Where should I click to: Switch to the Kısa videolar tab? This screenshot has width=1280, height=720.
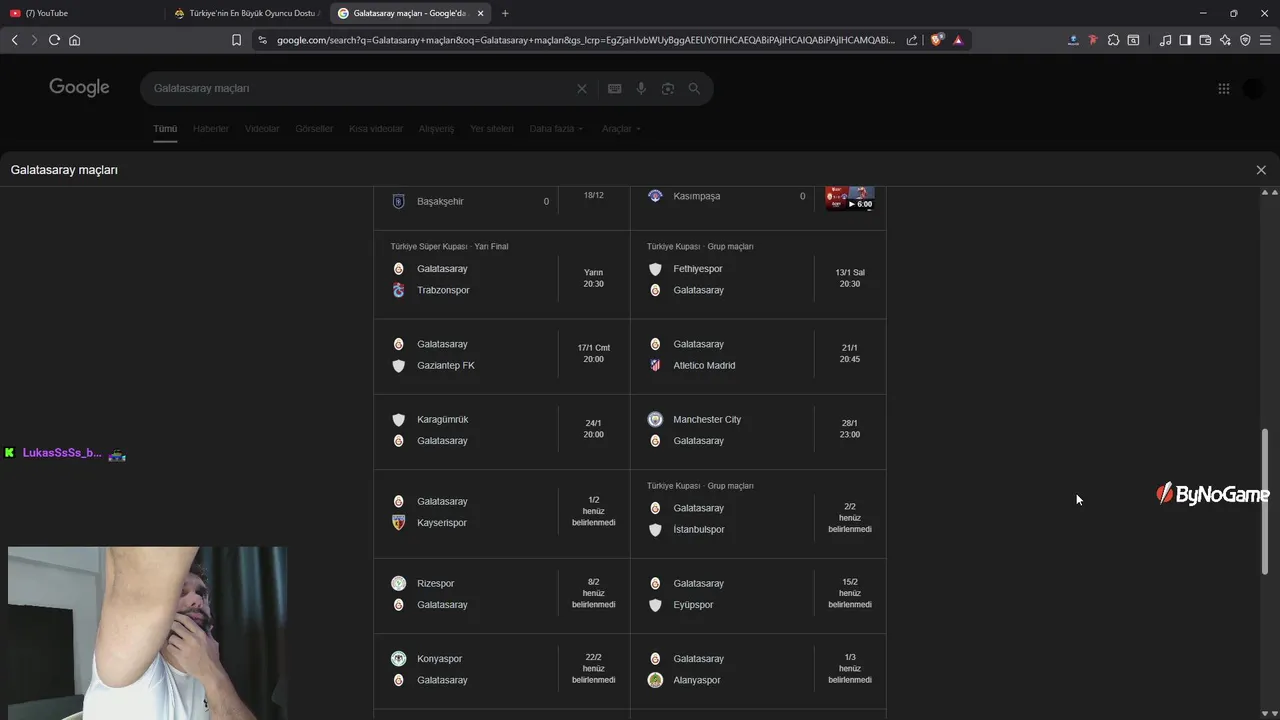pos(376,129)
